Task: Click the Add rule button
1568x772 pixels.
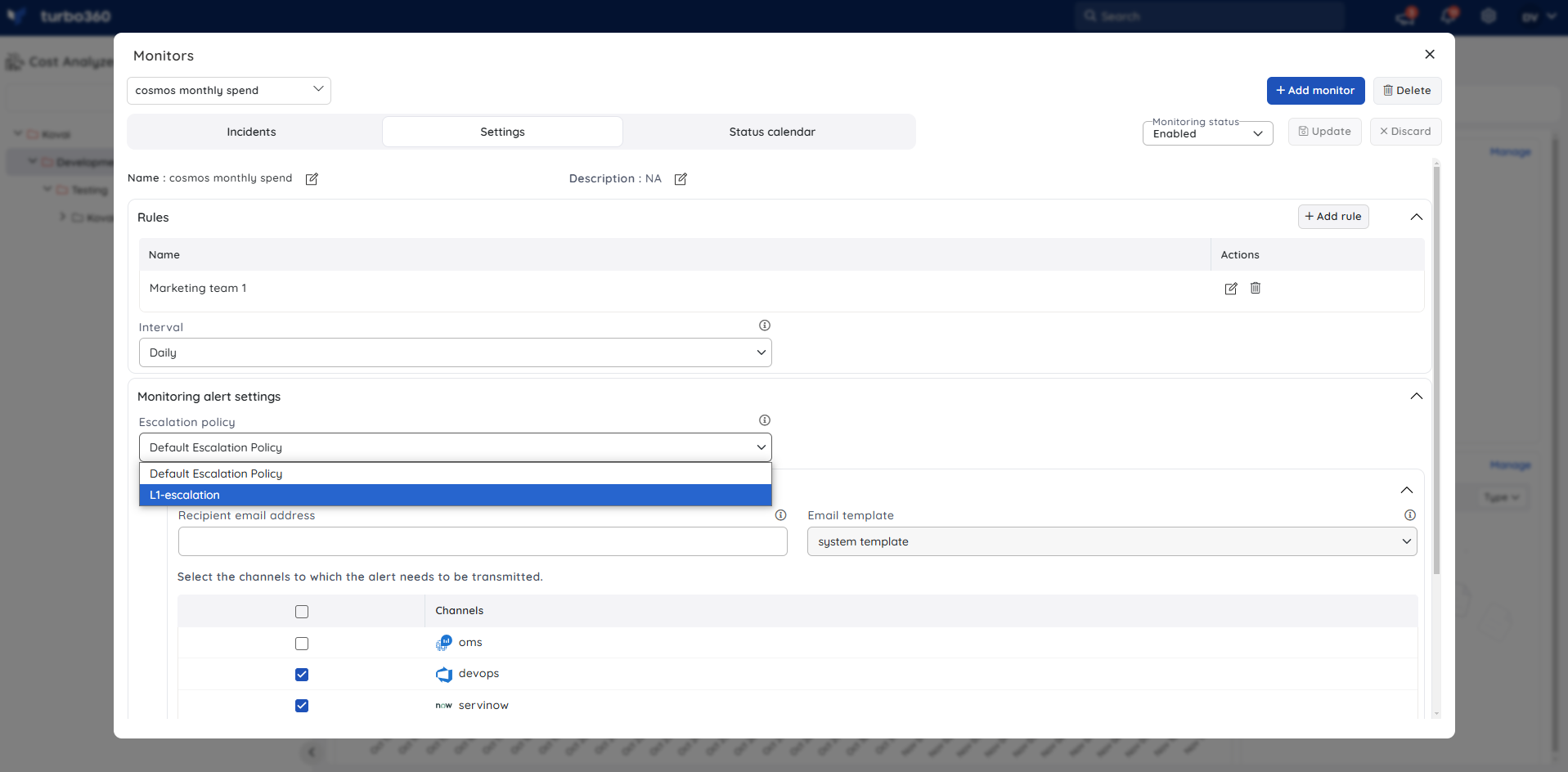Action: coord(1333,217)
